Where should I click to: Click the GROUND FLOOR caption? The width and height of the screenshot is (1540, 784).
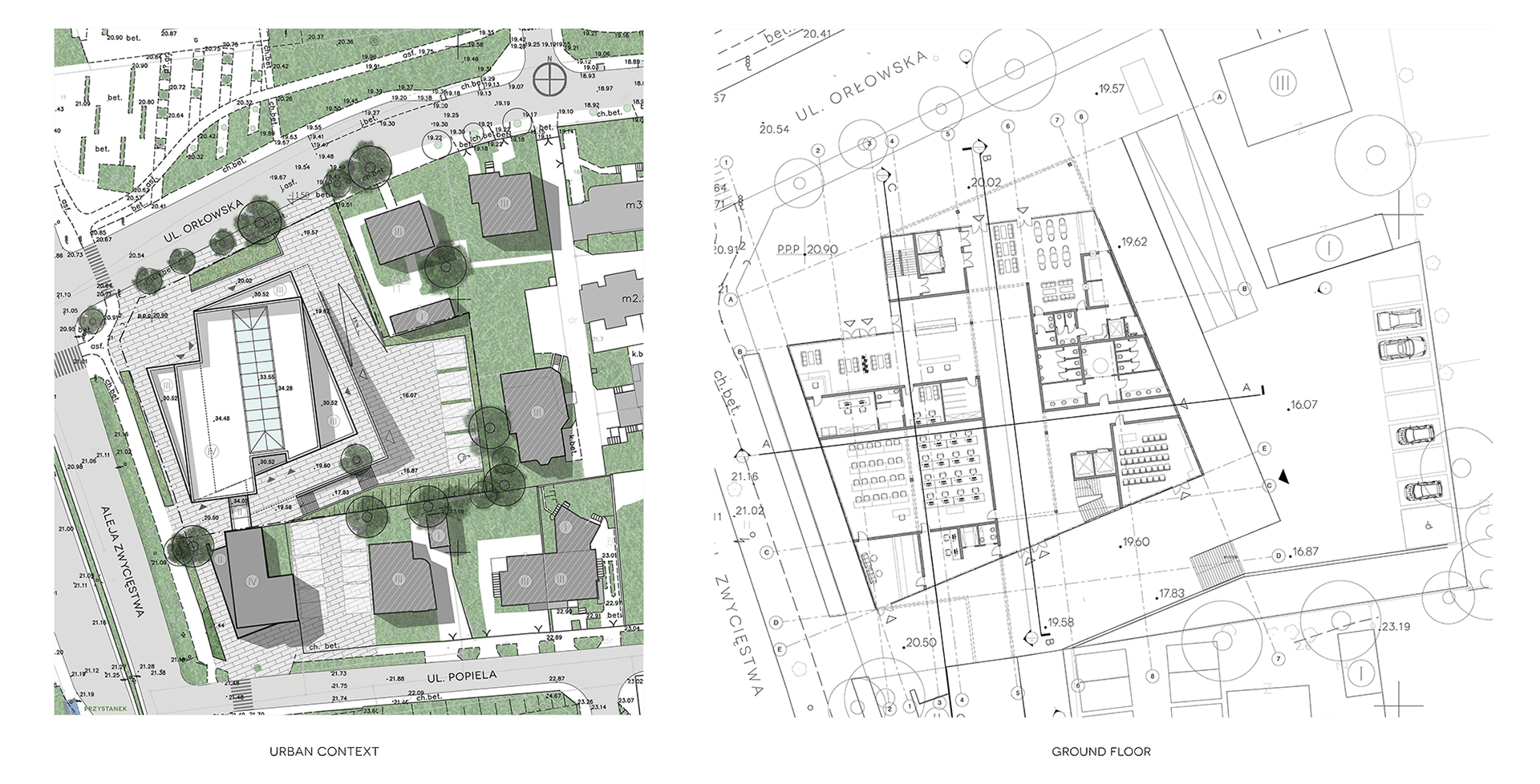(1101, 751)
